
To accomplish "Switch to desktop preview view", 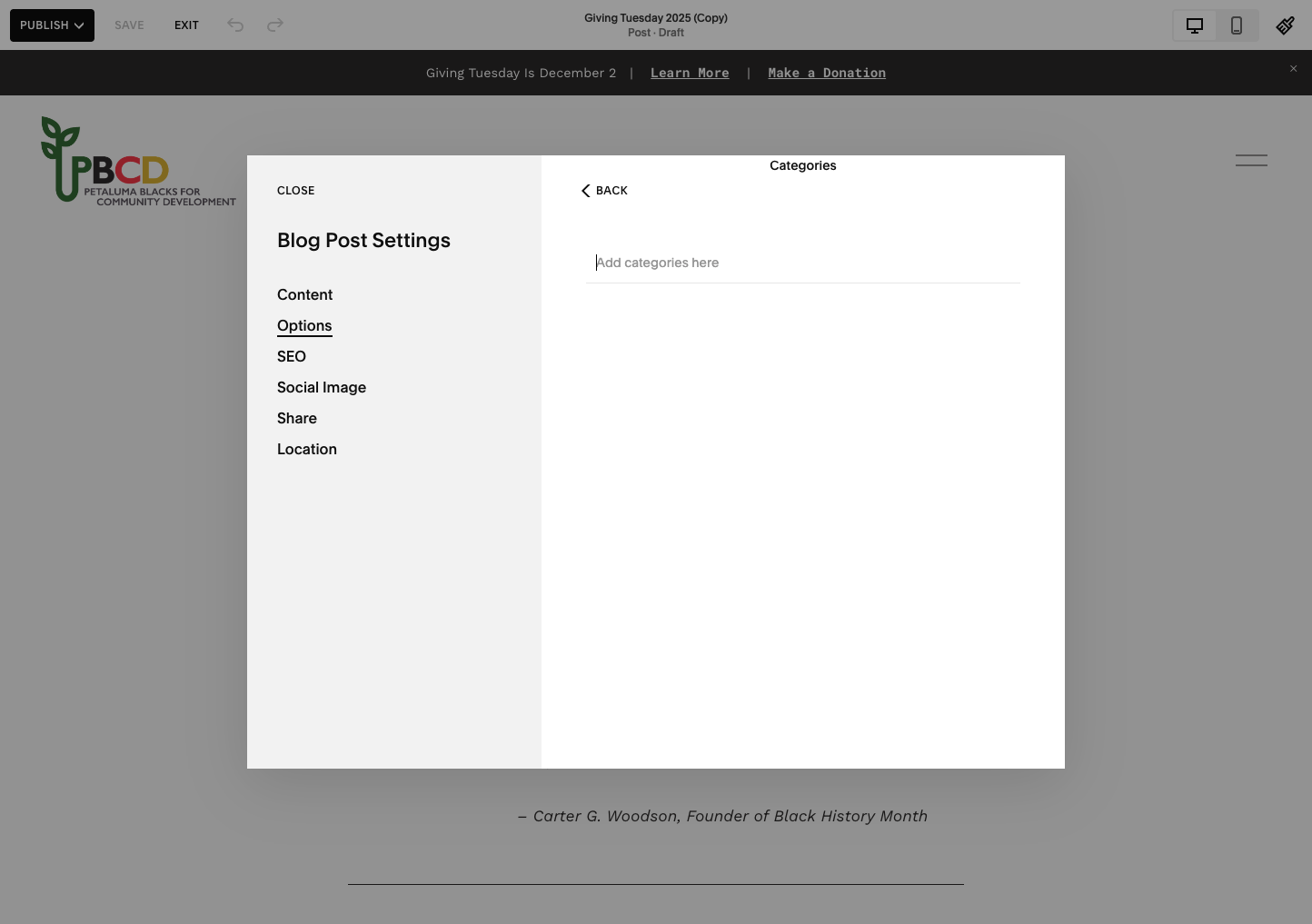I will [x=1195, y=25].
